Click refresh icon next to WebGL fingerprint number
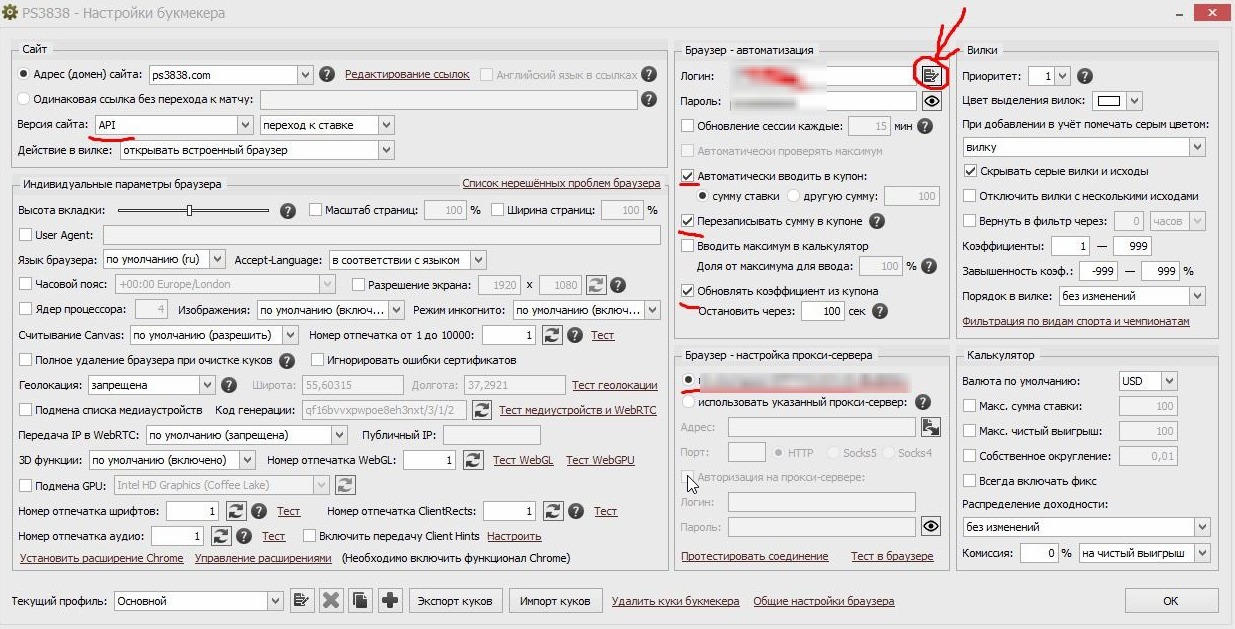 point(471,460)
